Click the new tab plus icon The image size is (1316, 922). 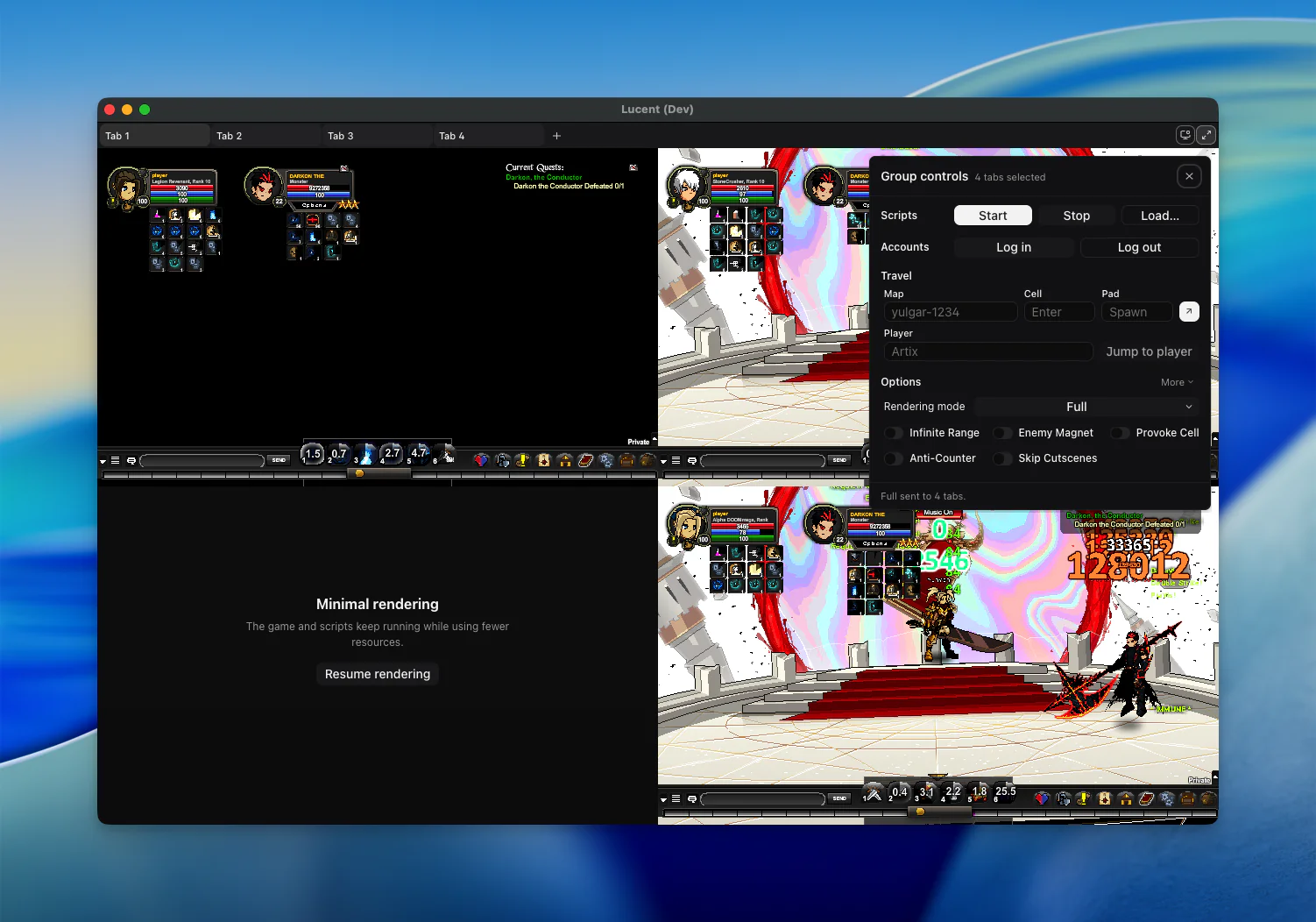[556, 136]
